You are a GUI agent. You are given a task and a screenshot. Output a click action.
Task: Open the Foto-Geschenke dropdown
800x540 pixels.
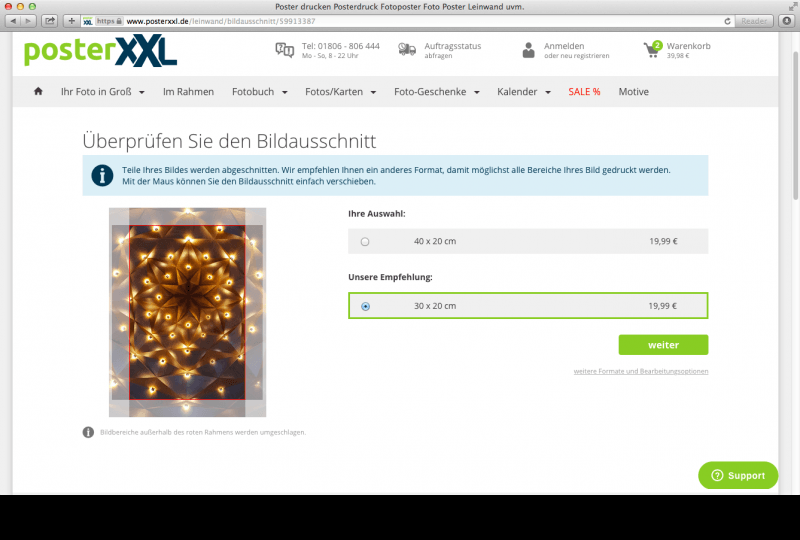[436, 92]
